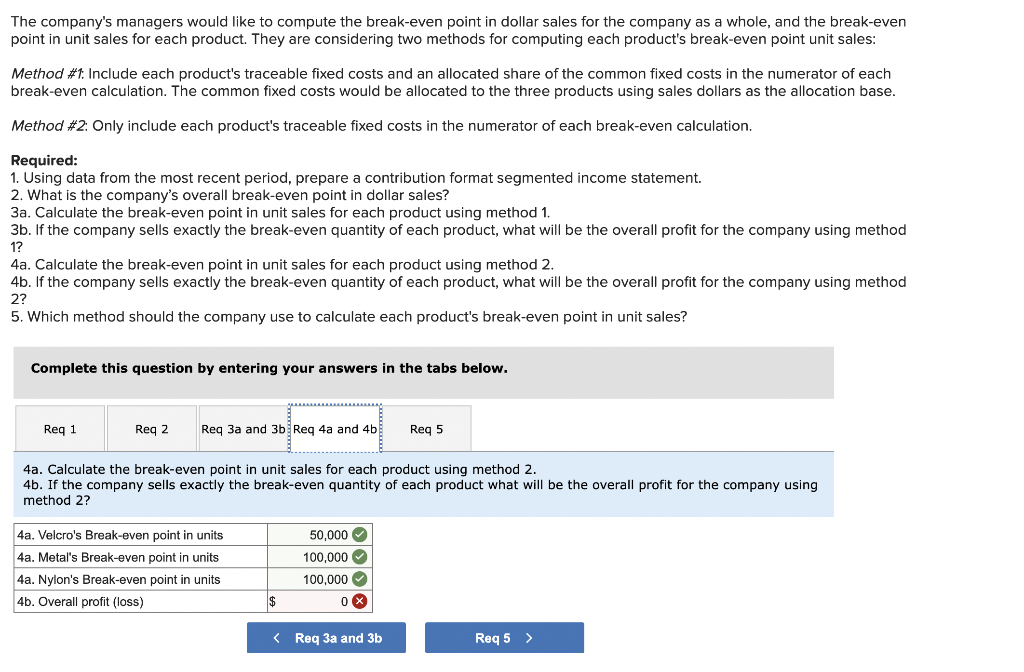Switch to the Req 2 tab
The image size is (1024, 672).
(149, 428)
